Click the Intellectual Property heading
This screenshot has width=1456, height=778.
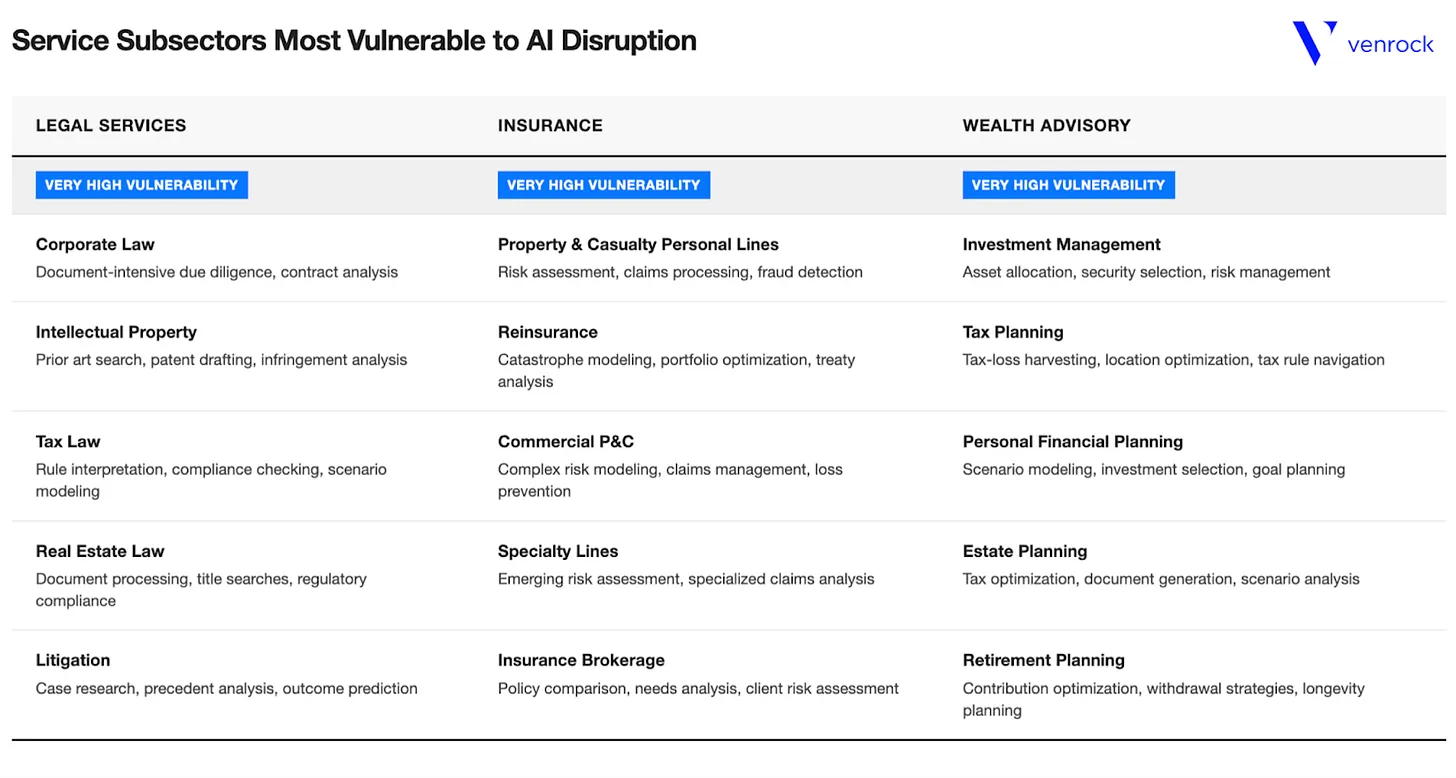click(116, 333)
